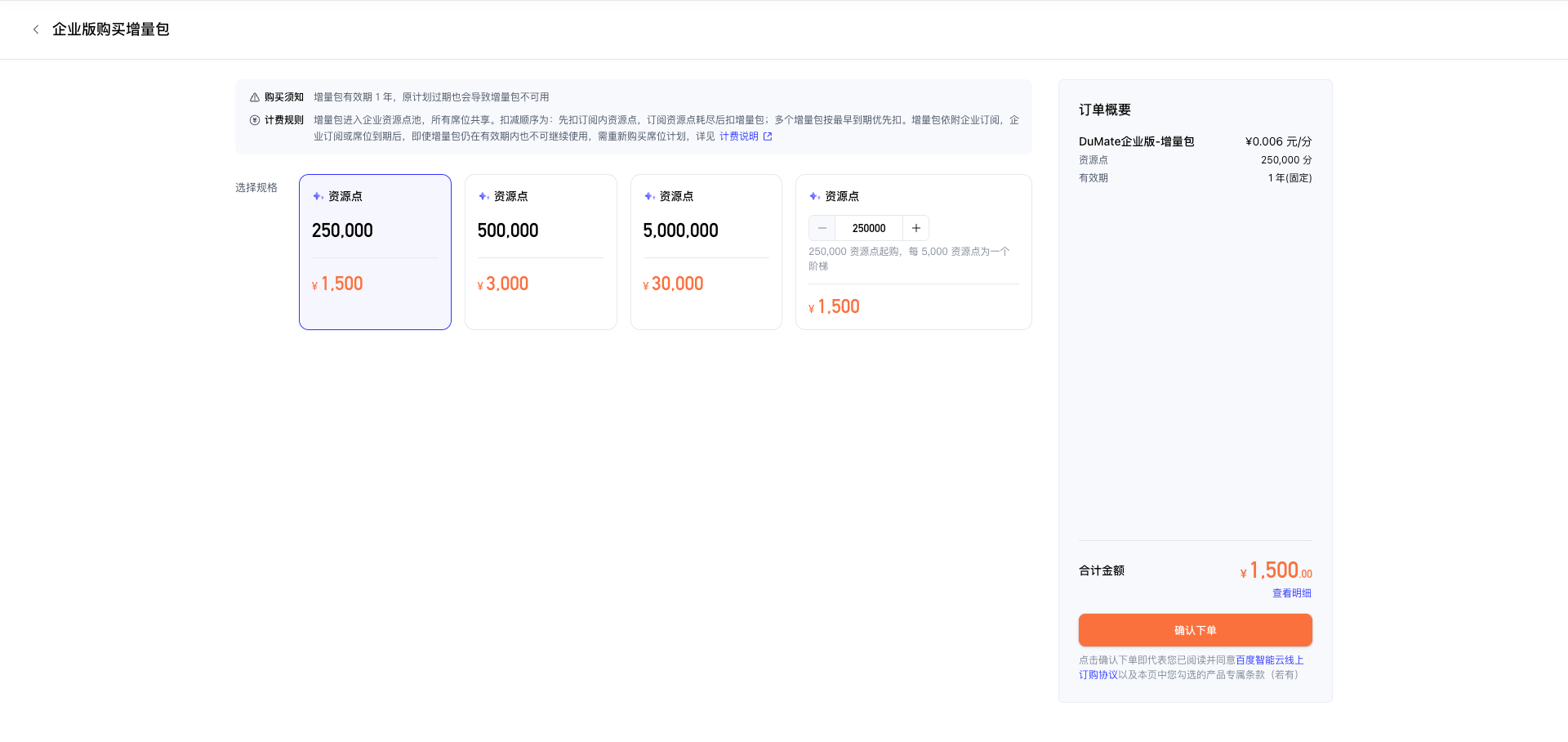Select the custom resource point package card
The image size is (1568, 742).
click(914, 252)
